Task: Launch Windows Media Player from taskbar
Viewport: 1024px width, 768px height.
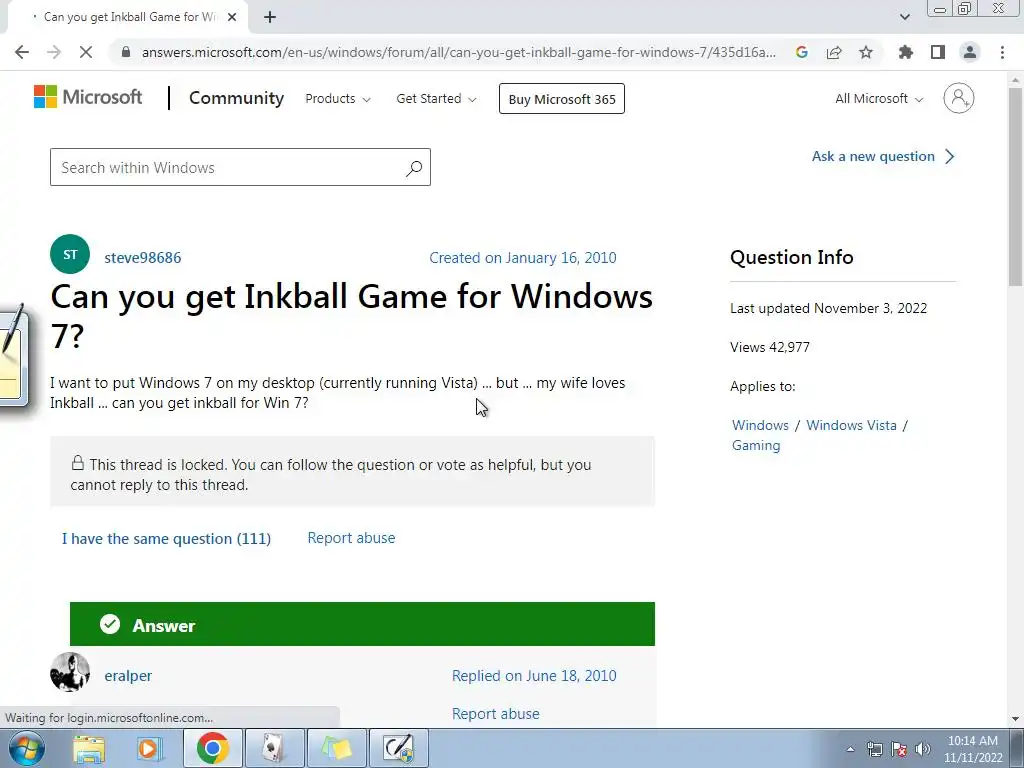Action: [150, 748]
